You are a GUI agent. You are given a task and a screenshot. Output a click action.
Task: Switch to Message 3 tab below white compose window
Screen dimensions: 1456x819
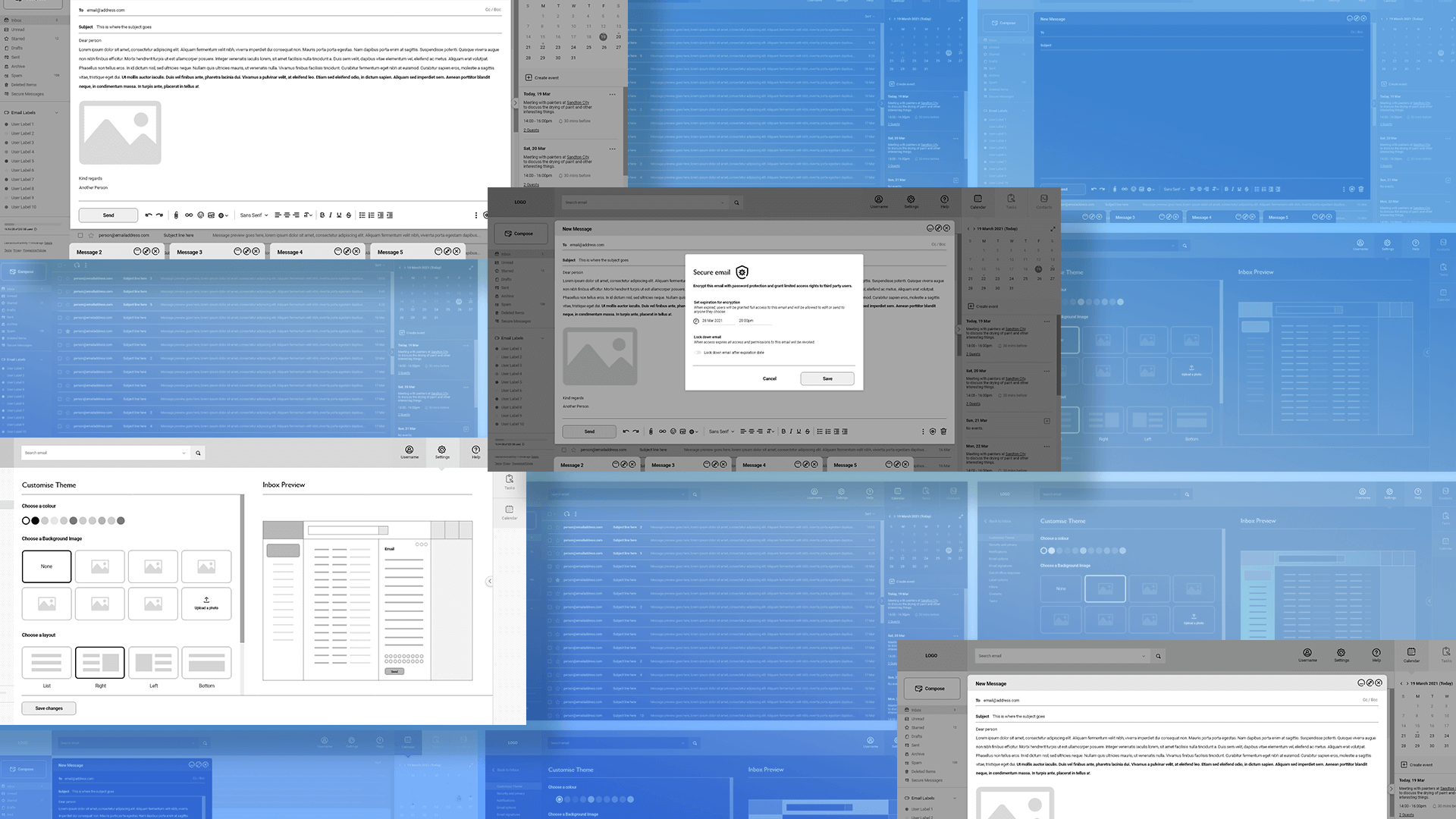coord(190,252)
